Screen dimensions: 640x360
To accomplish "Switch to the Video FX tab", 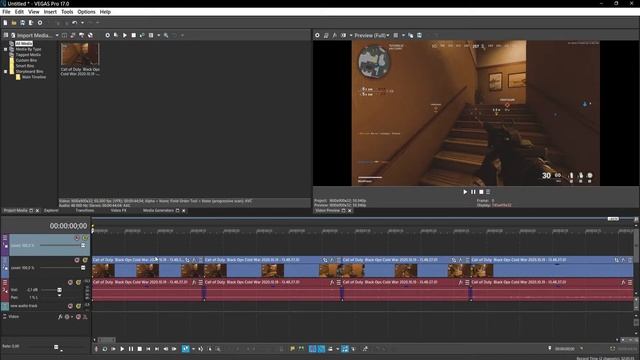I will (x=118, y=211).
